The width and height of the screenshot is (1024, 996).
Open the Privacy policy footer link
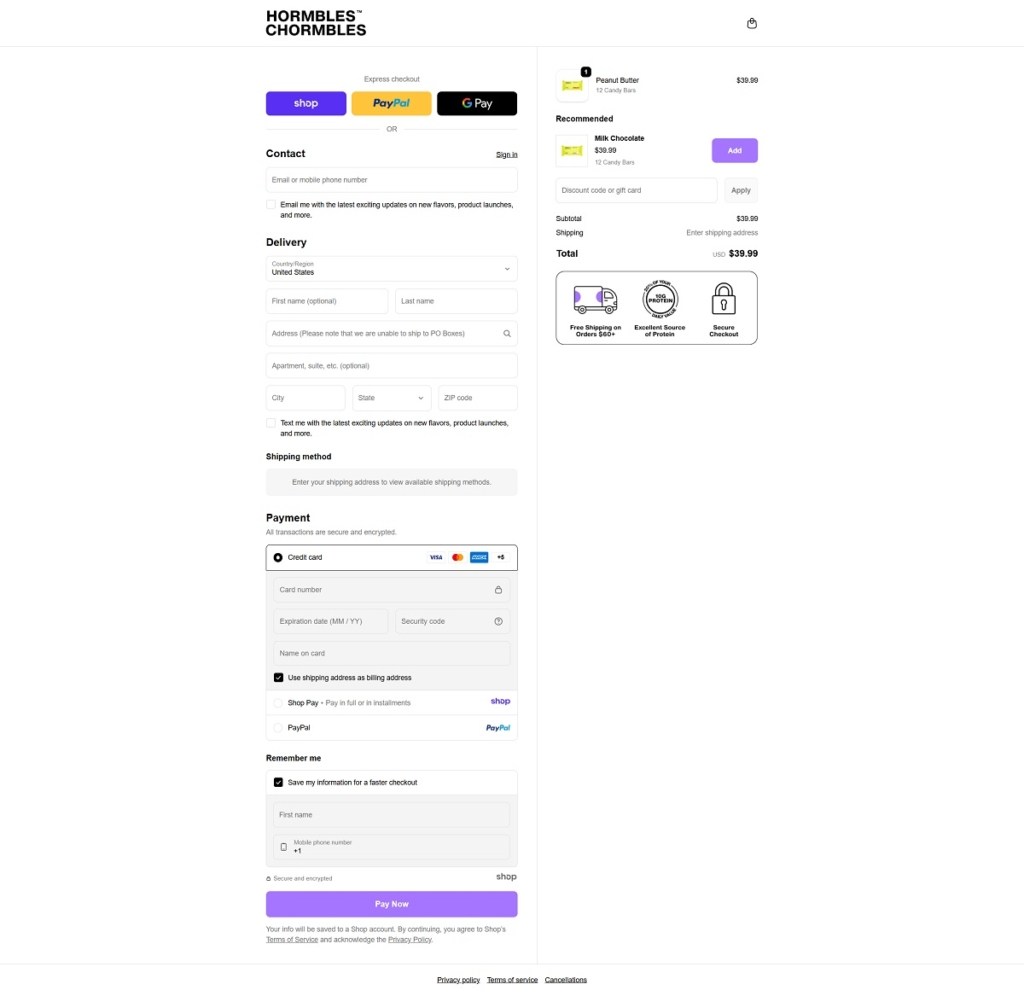[458, 980]
